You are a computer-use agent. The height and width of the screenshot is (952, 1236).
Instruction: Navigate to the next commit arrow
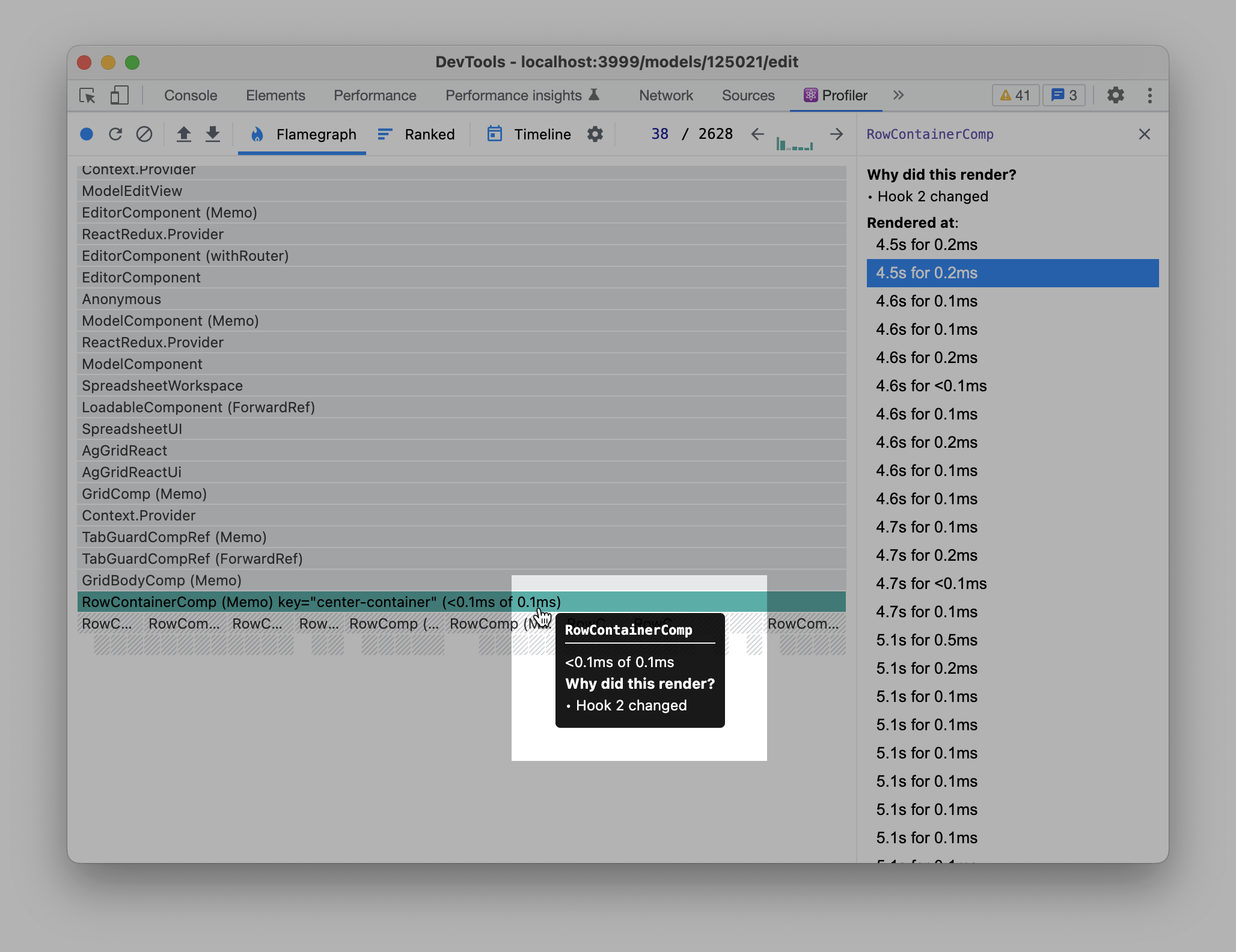[837, 134]
